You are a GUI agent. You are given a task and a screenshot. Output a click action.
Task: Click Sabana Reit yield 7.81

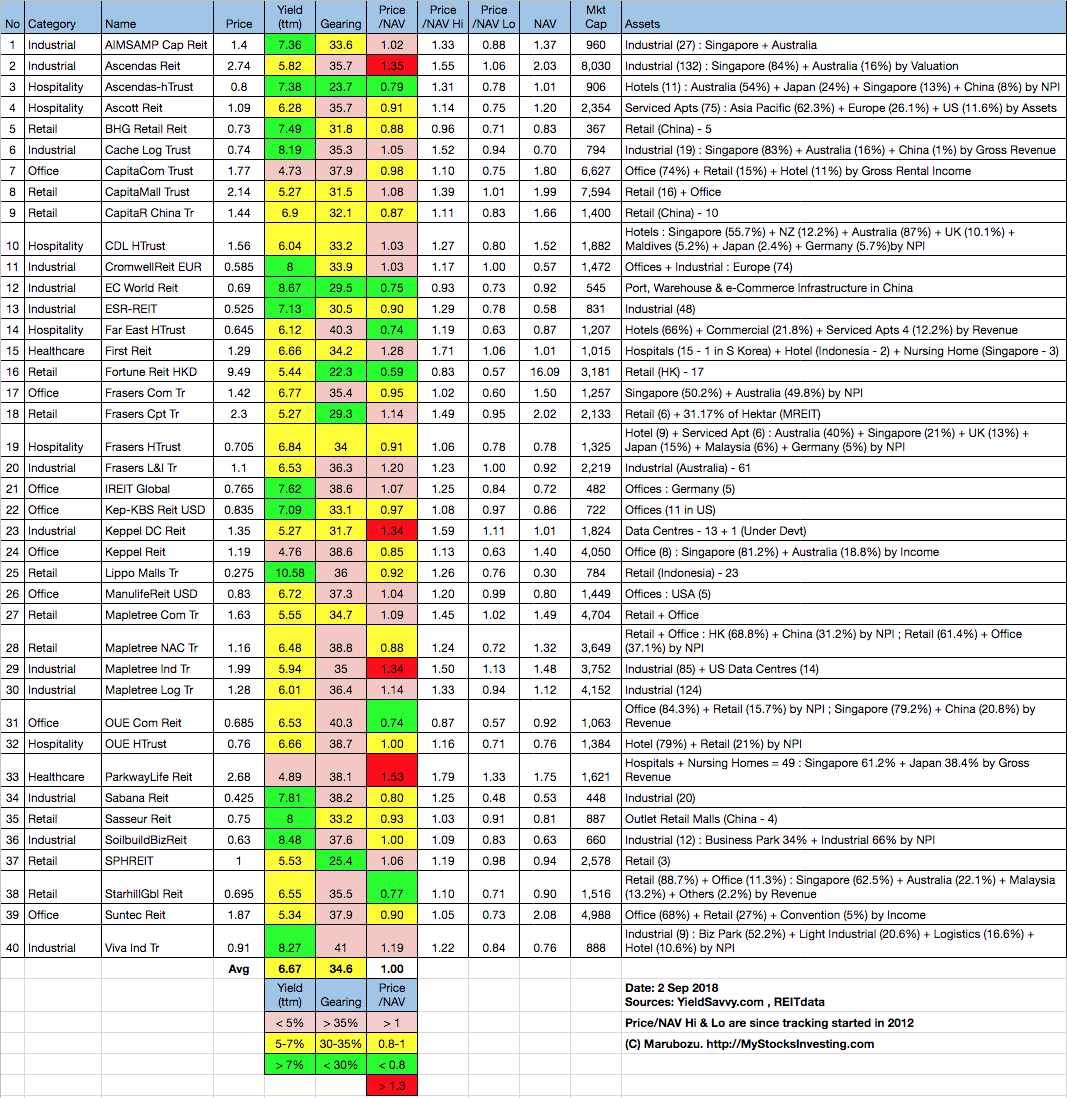point(290,798)
